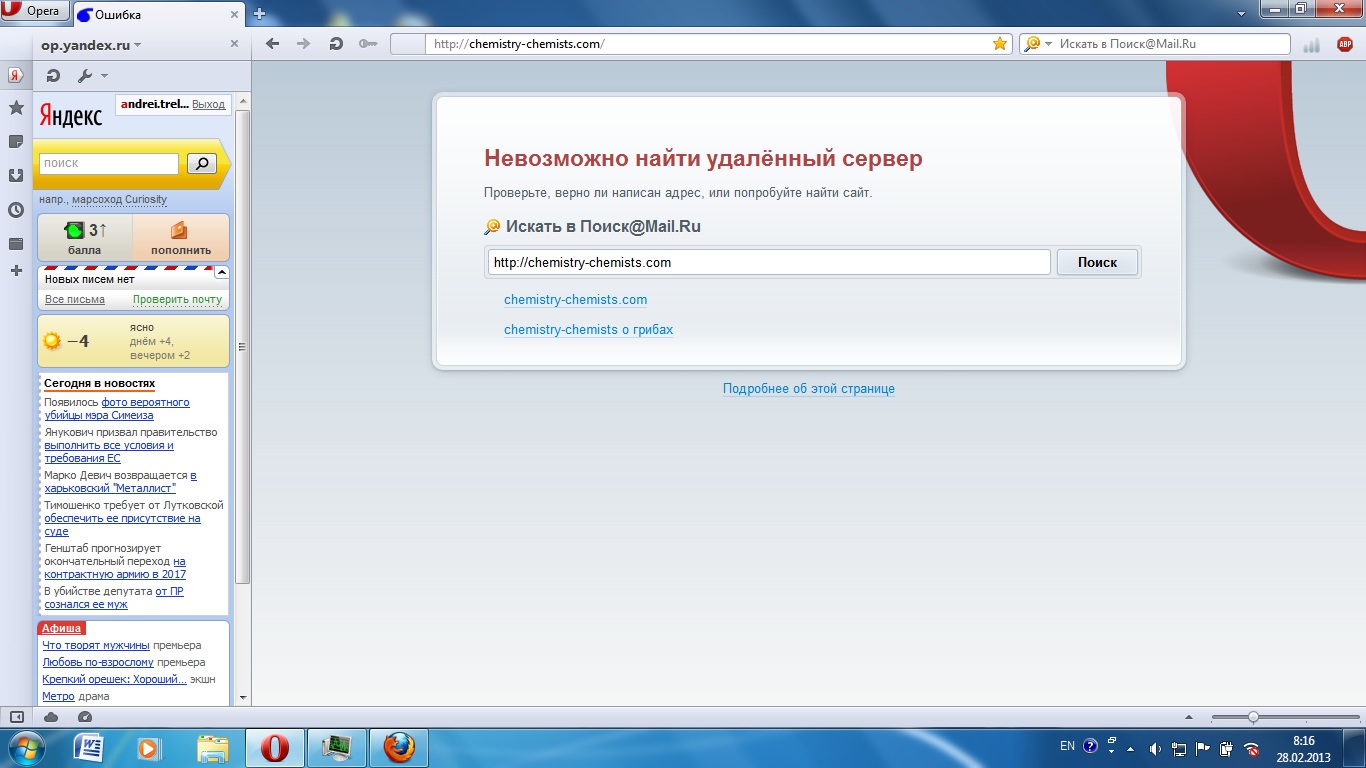Image resolution: width=1366 pixels, height=768 pixels.
Task: Open the Downloads panel in sidebar
Action: (16, 176)
